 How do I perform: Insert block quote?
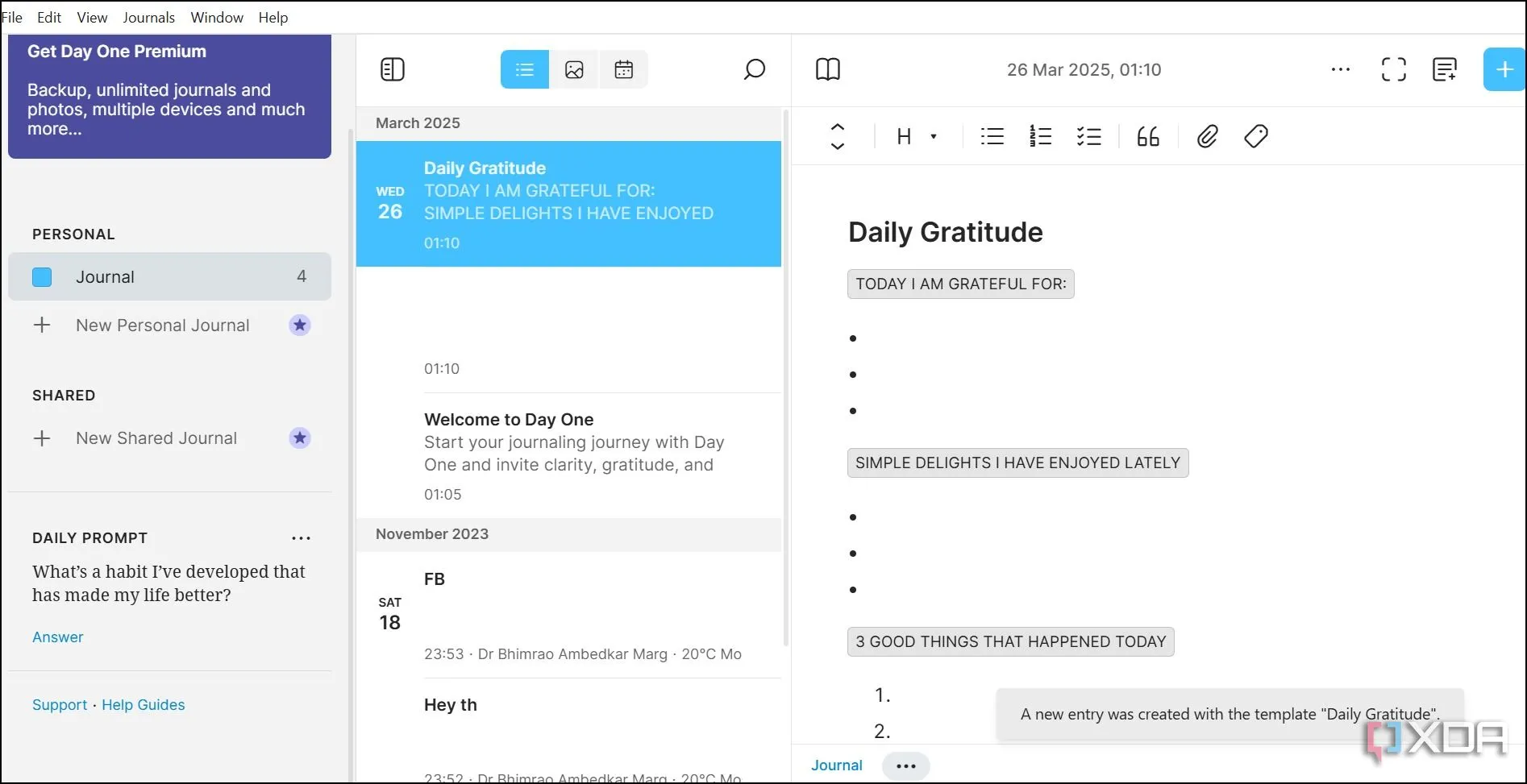pos(1148,136)
